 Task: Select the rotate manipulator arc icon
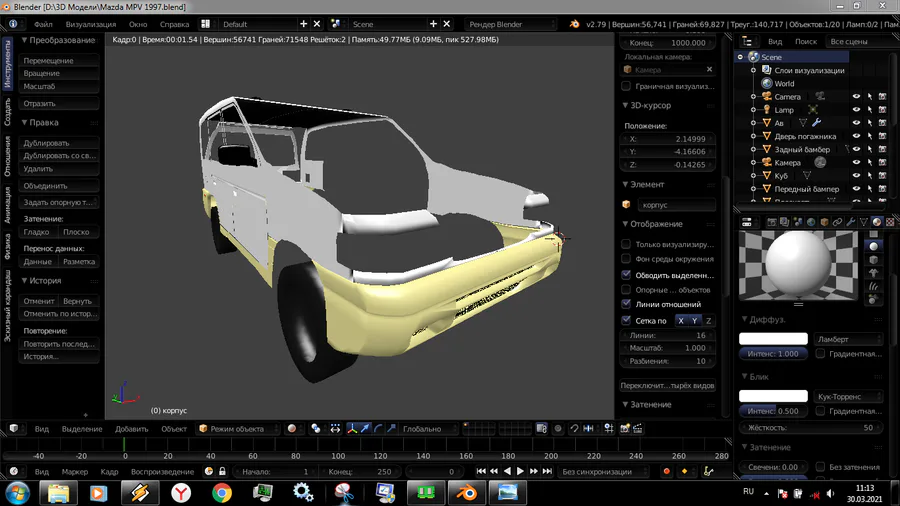pos(378,429)
